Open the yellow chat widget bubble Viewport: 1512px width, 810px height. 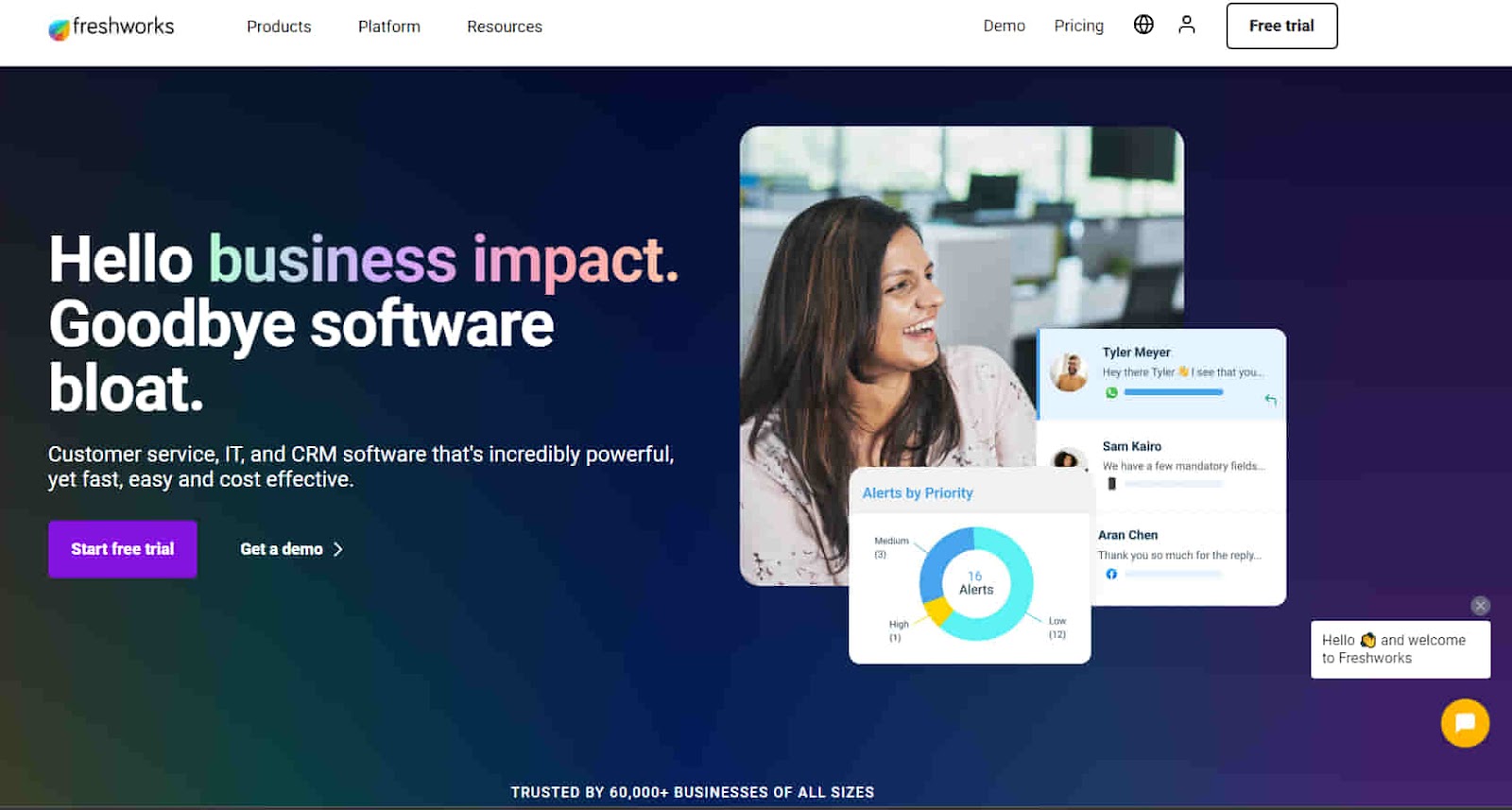[1465, 723]
